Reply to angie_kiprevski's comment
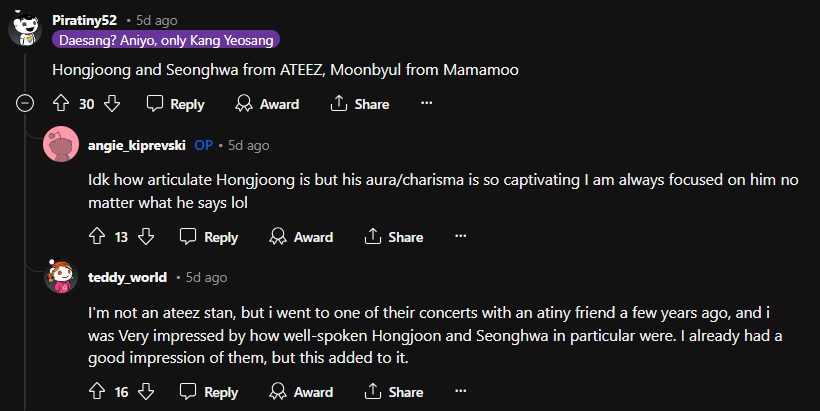820x411 pixels. point(209,237)
